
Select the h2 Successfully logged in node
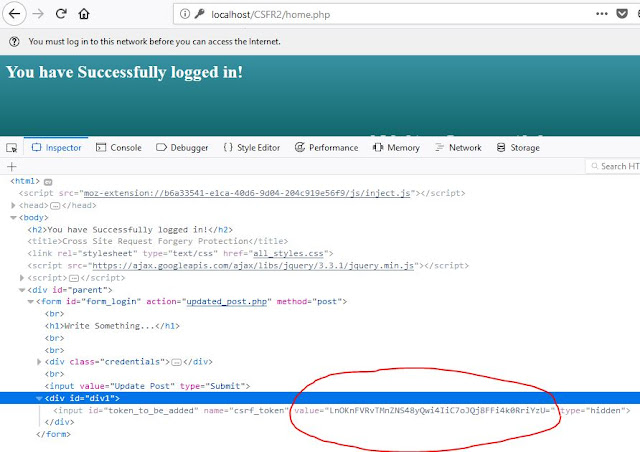tap(130, 229)
